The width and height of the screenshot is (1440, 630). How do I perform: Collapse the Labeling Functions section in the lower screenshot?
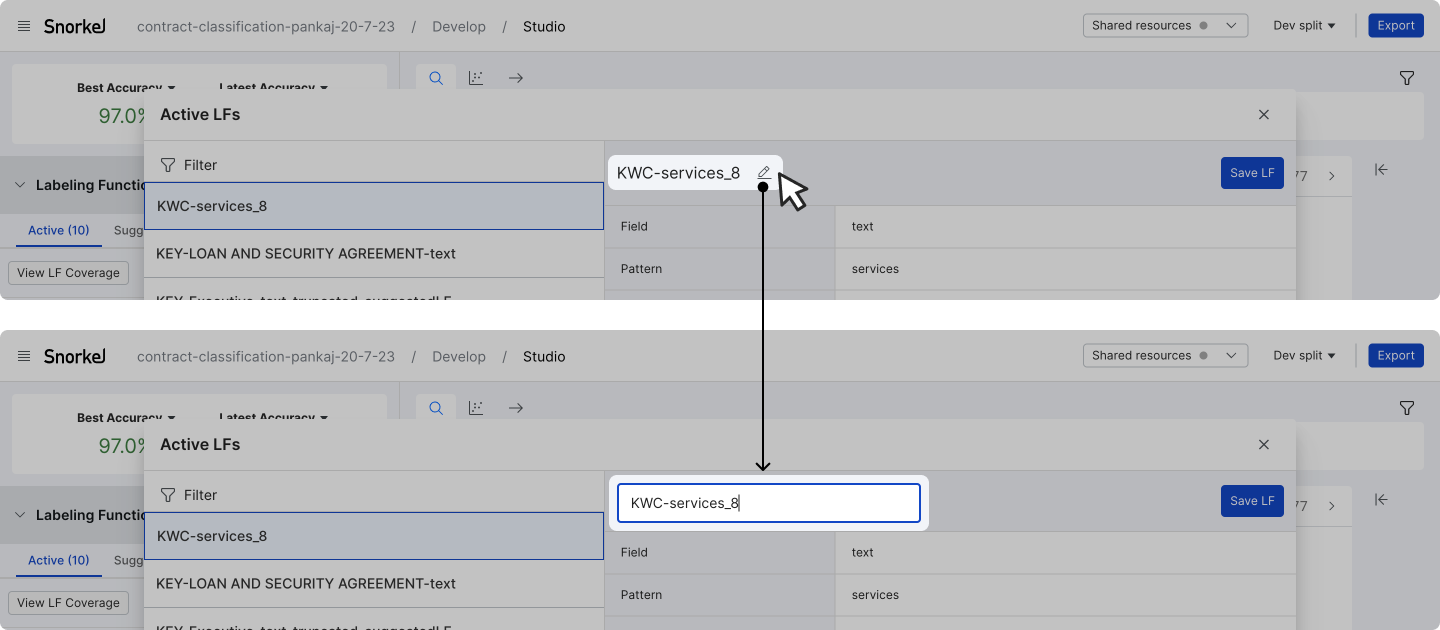[20, 515]
